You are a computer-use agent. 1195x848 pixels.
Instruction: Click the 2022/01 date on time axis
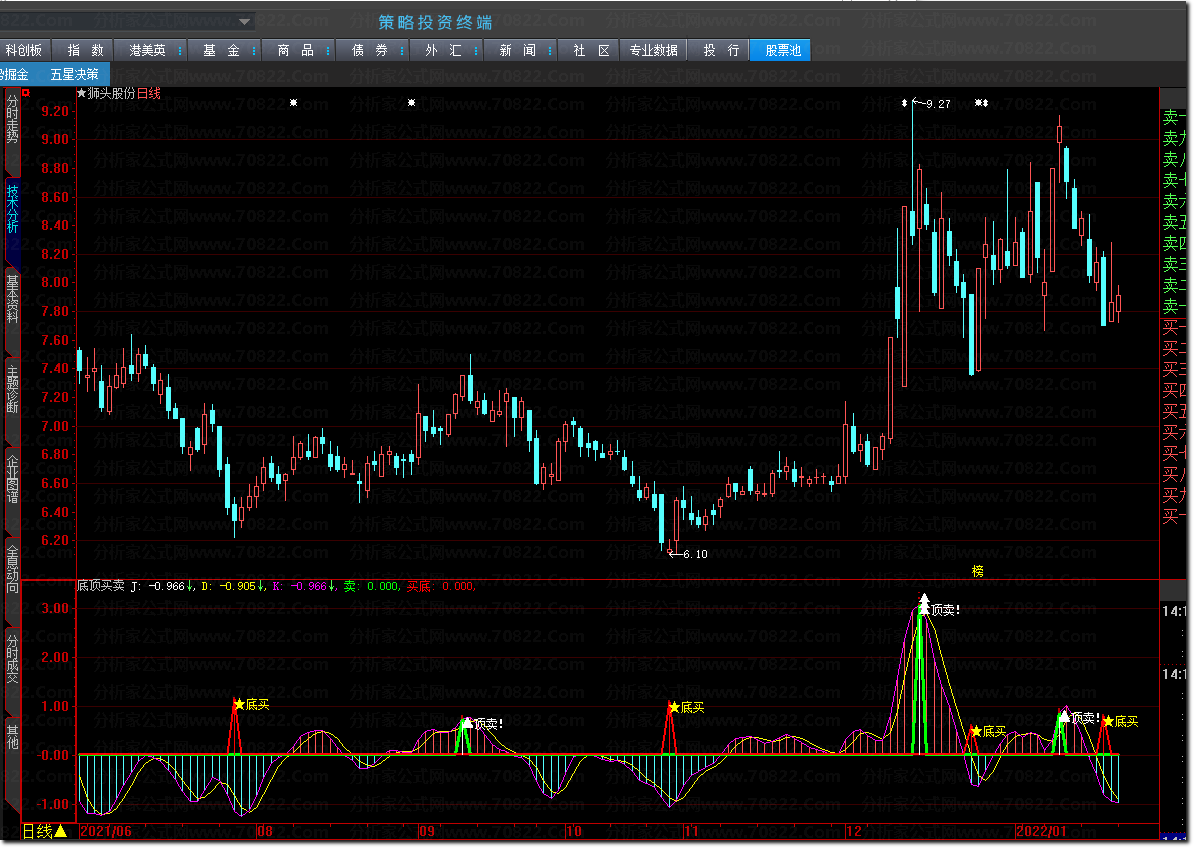[1041, 831]
